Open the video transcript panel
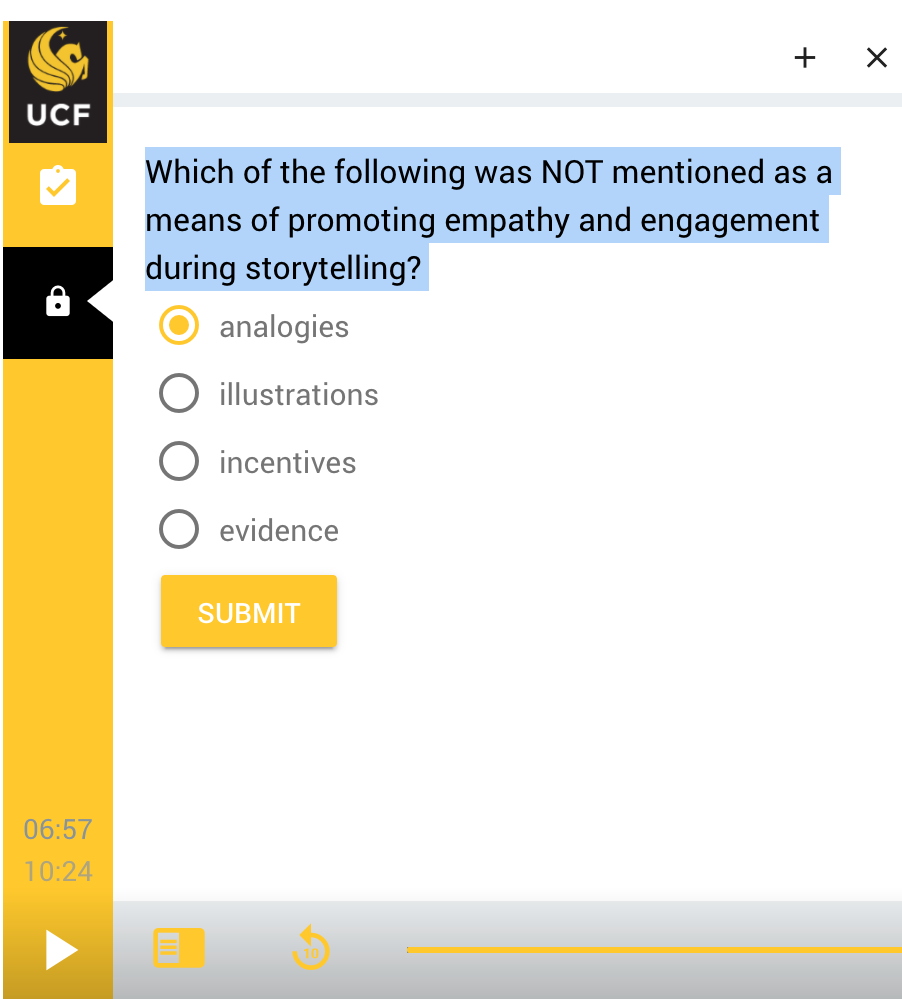This screenshot has height=999, width=902. [179, 947]
